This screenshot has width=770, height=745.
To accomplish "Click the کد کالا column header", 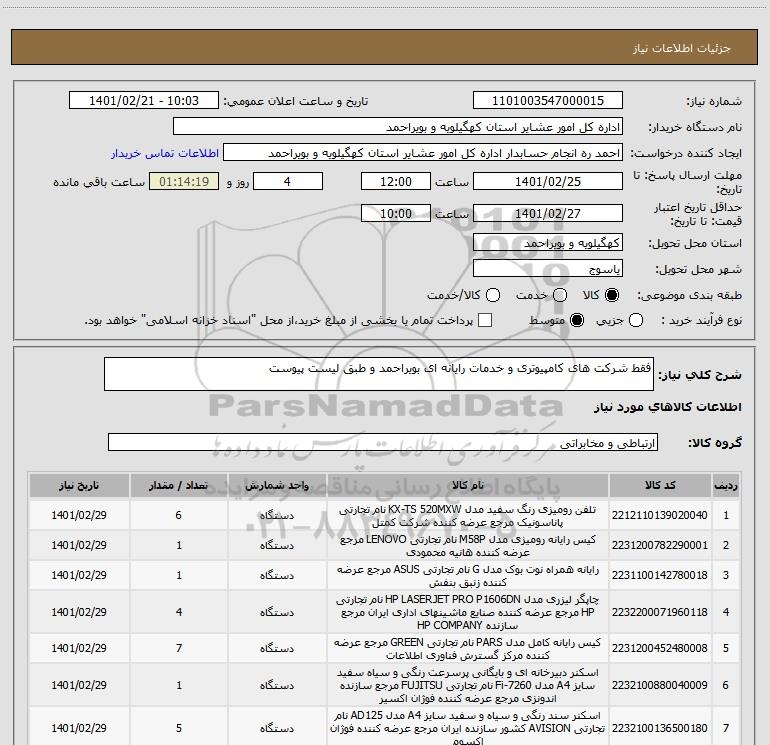I will [660, 485].
